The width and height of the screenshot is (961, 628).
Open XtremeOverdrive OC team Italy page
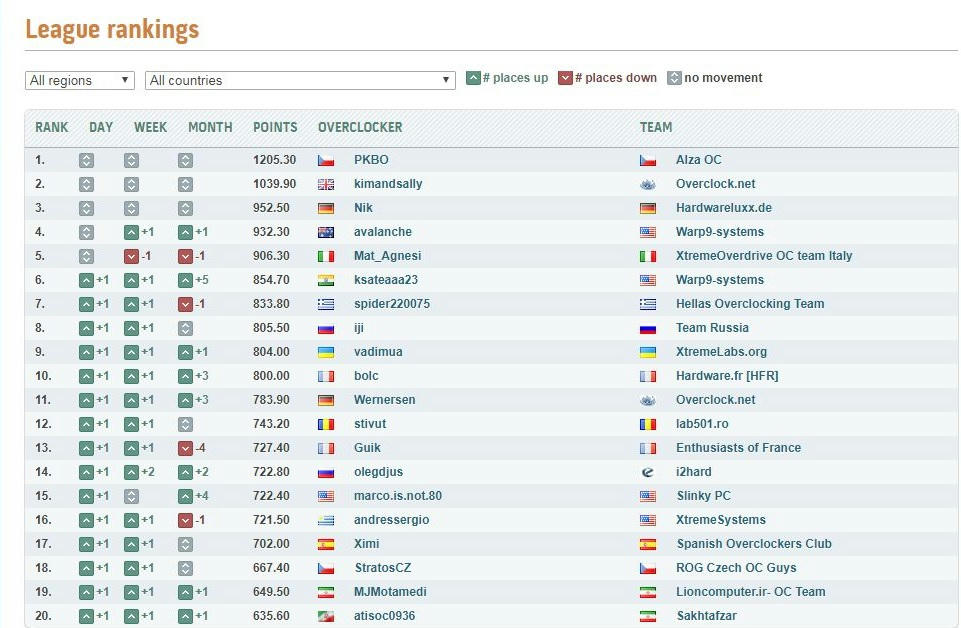point(764,255)
